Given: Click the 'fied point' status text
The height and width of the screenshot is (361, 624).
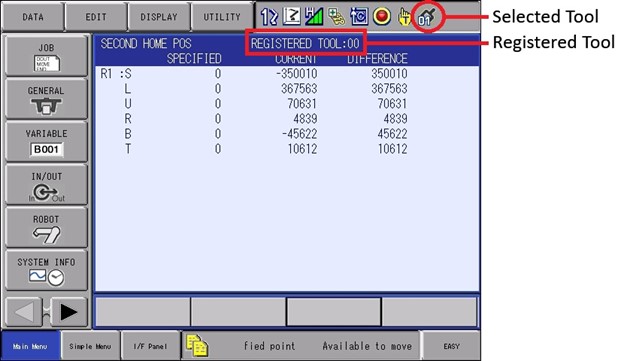Looking at the screenshot, I should (x=269, y=346).
